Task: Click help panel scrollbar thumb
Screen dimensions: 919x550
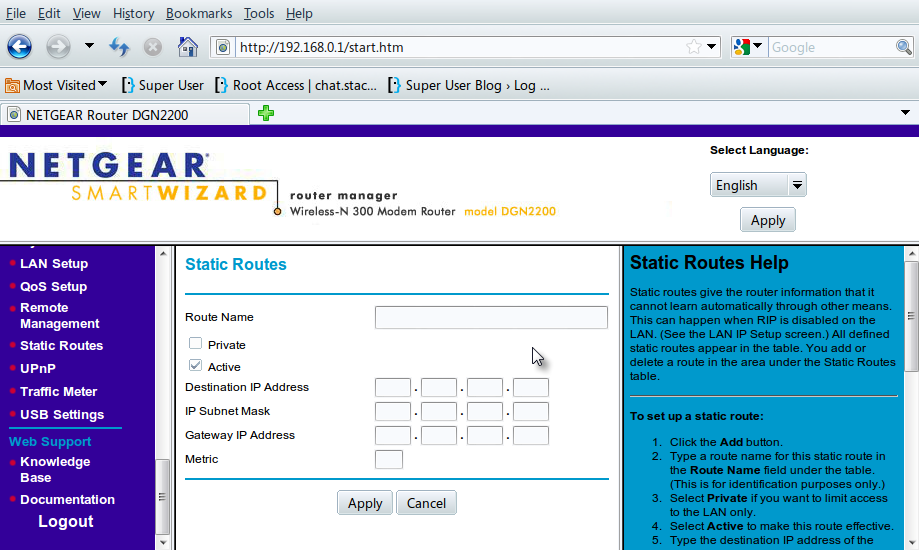Action: [911, 316]
